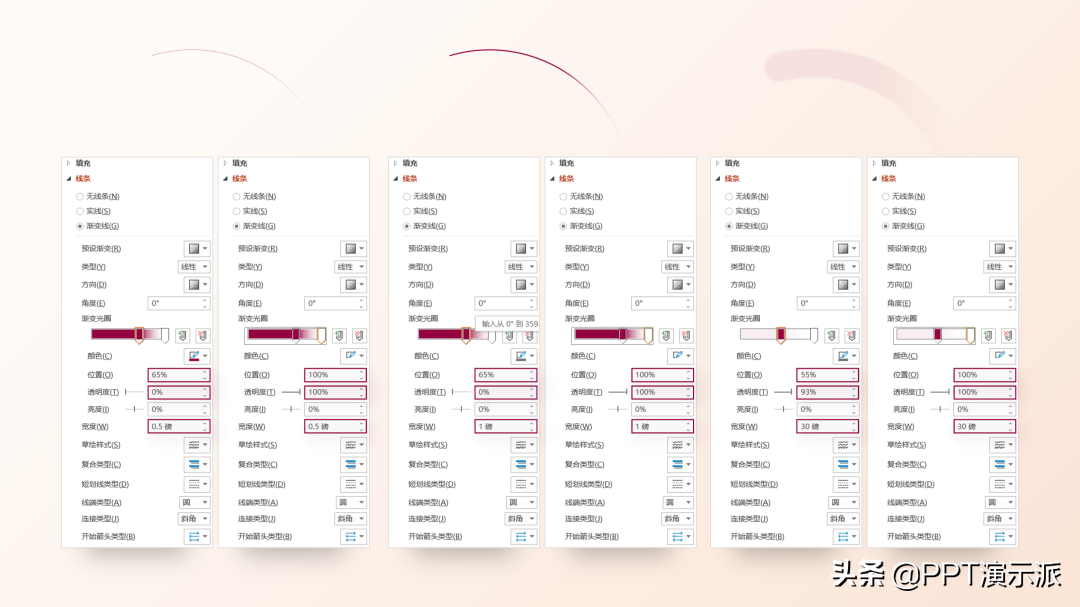Select gradient stop handle in first panel slider
Image resolution: width=1080 pixels, height=607 pixels.
[139, 336]
